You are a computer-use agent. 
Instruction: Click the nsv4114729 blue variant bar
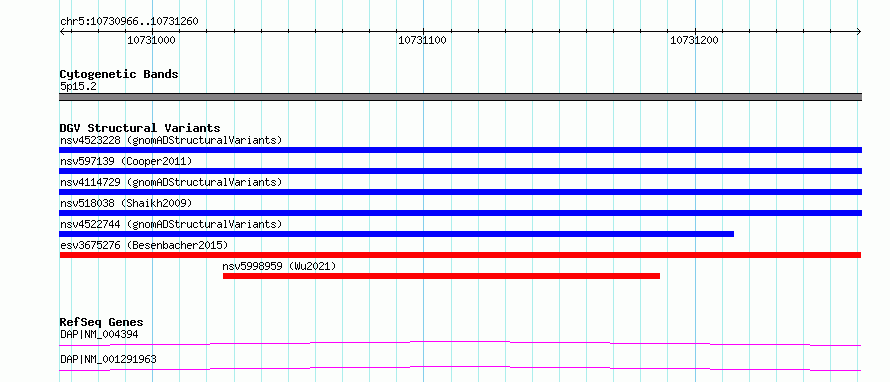pyautogui.click(x=460, y=192)
